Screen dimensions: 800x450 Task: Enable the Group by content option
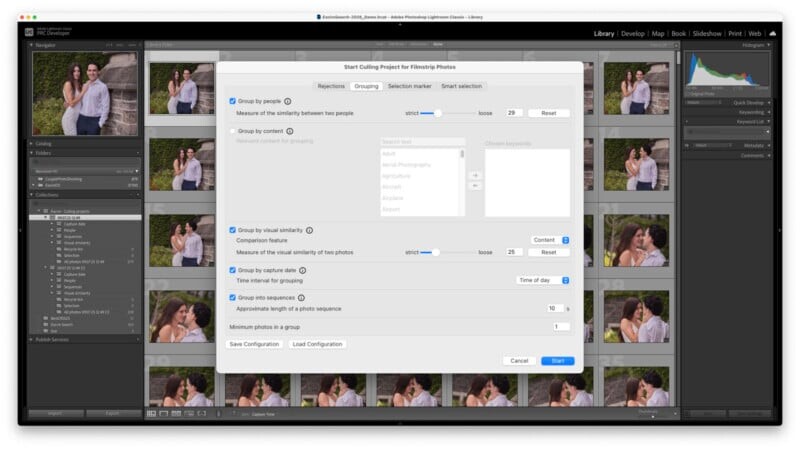tap(233, 131)
